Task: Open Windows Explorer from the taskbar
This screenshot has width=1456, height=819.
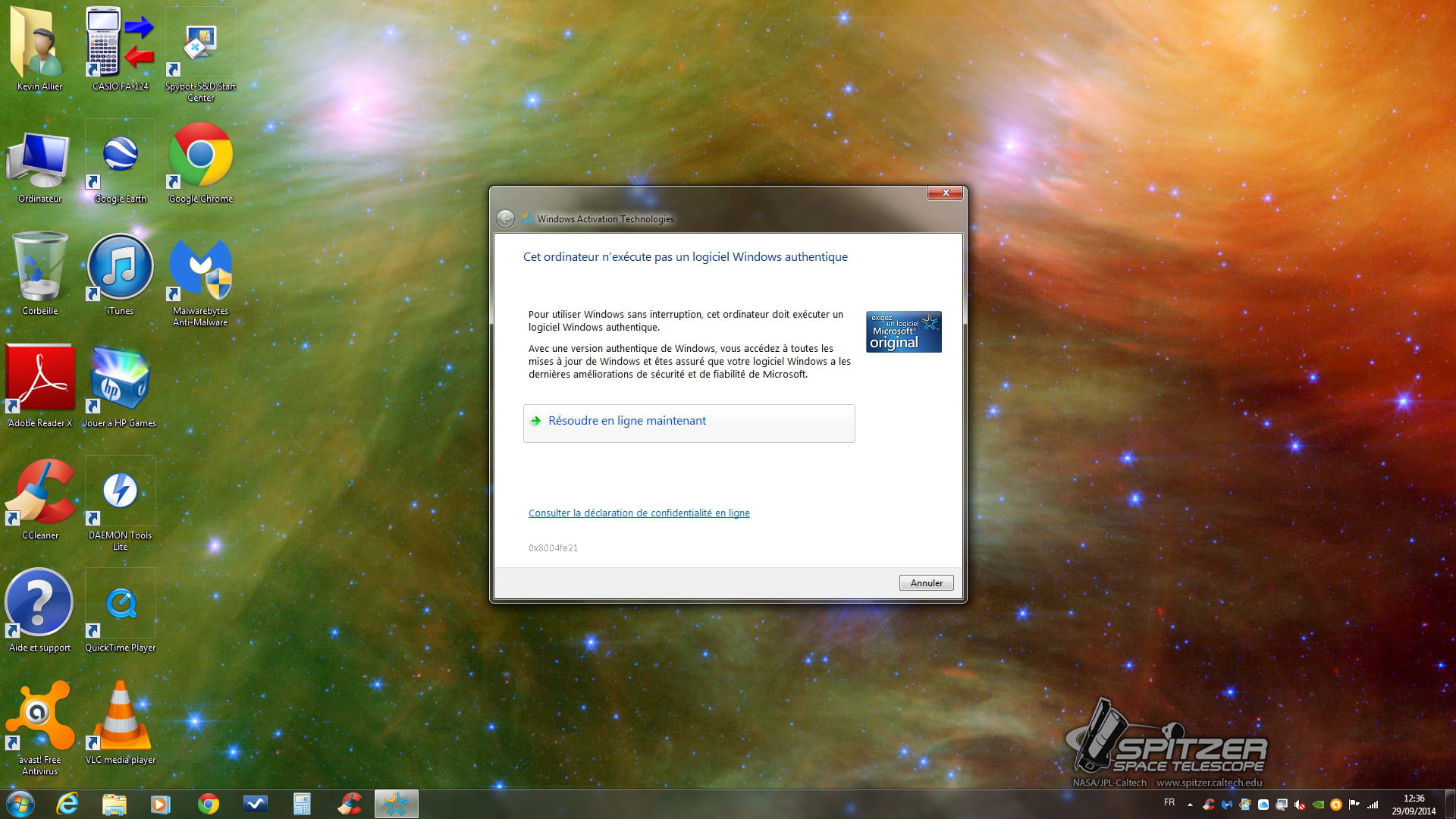Action: [115, 804]
